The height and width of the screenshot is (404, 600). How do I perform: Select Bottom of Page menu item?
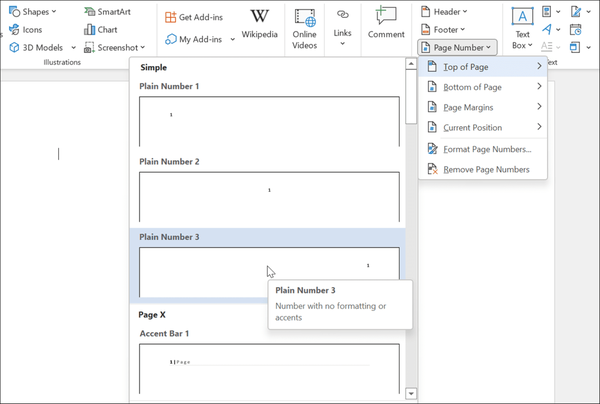tap(483, 87)
